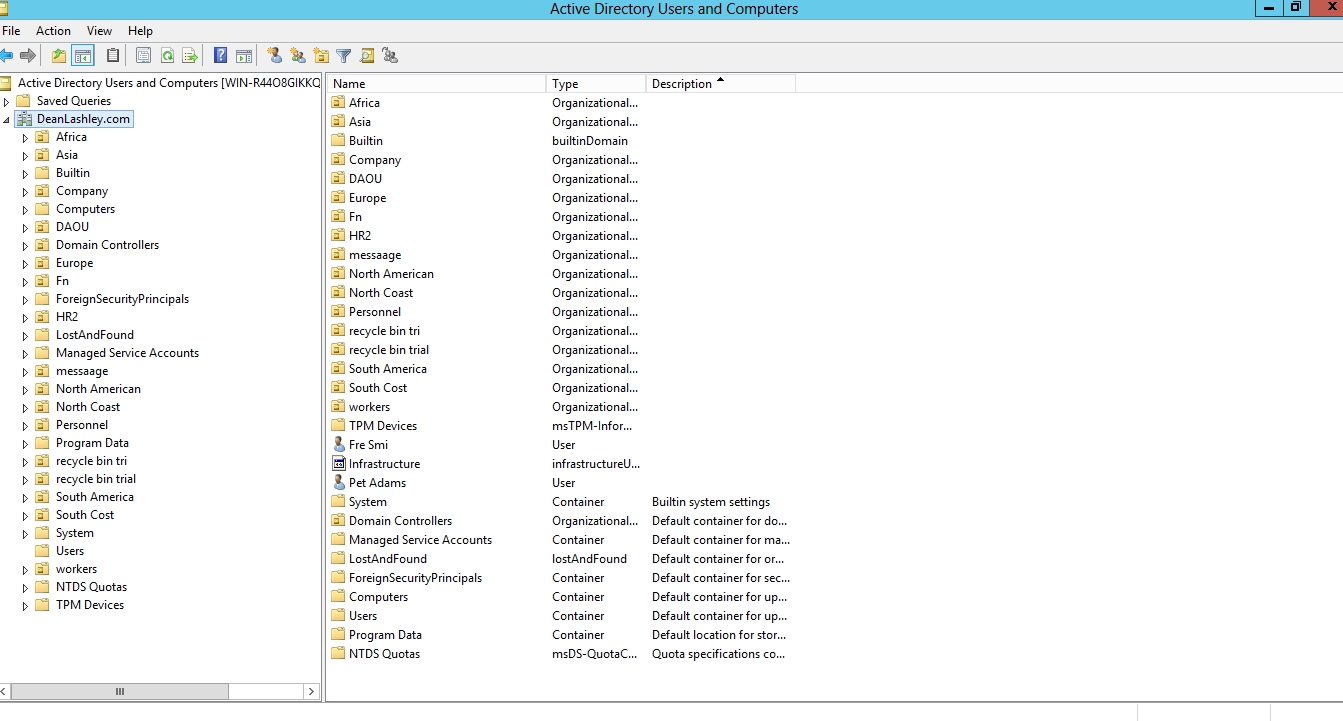Select ForeignSecurityPrincipals in the left tree
Image resolution: width=1343 pixels, height=721 pixels.
point(122,299)
